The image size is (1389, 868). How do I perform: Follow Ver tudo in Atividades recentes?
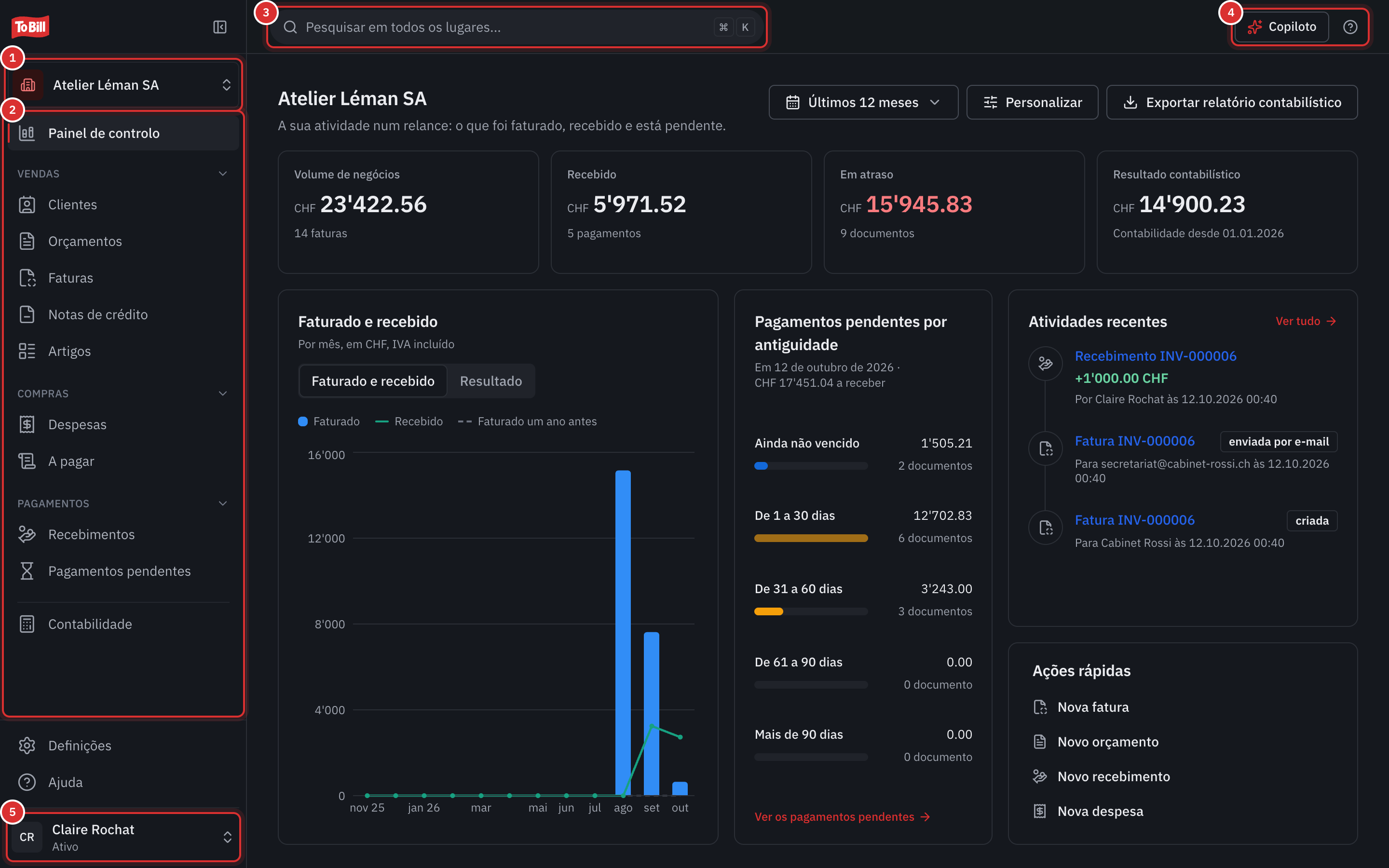[1306, 322]
